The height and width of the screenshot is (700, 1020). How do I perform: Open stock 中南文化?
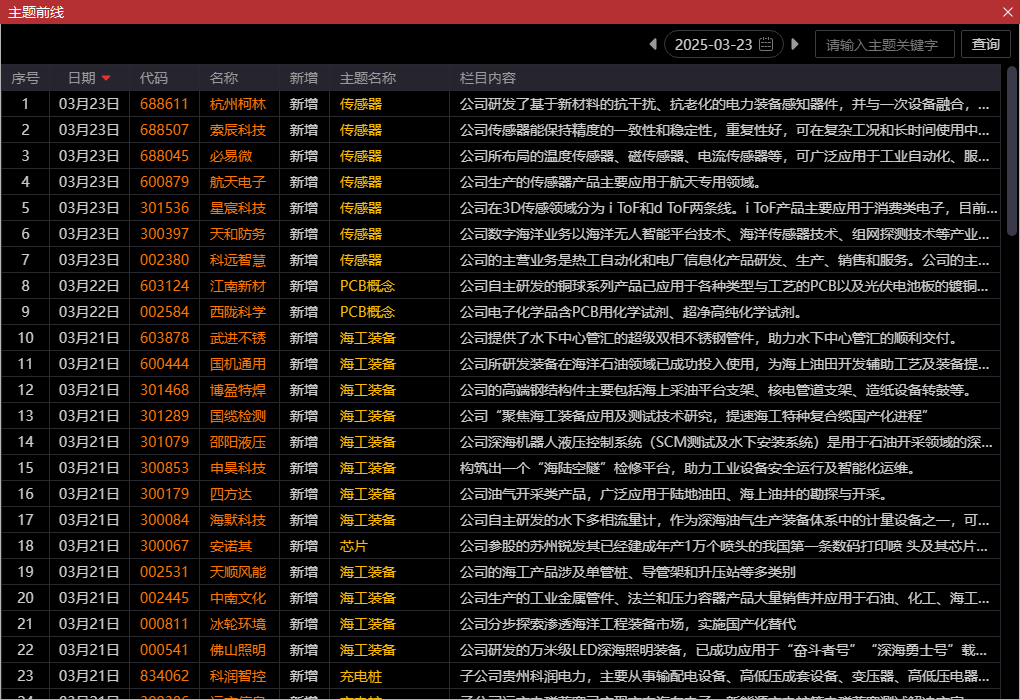coord(237,599)
